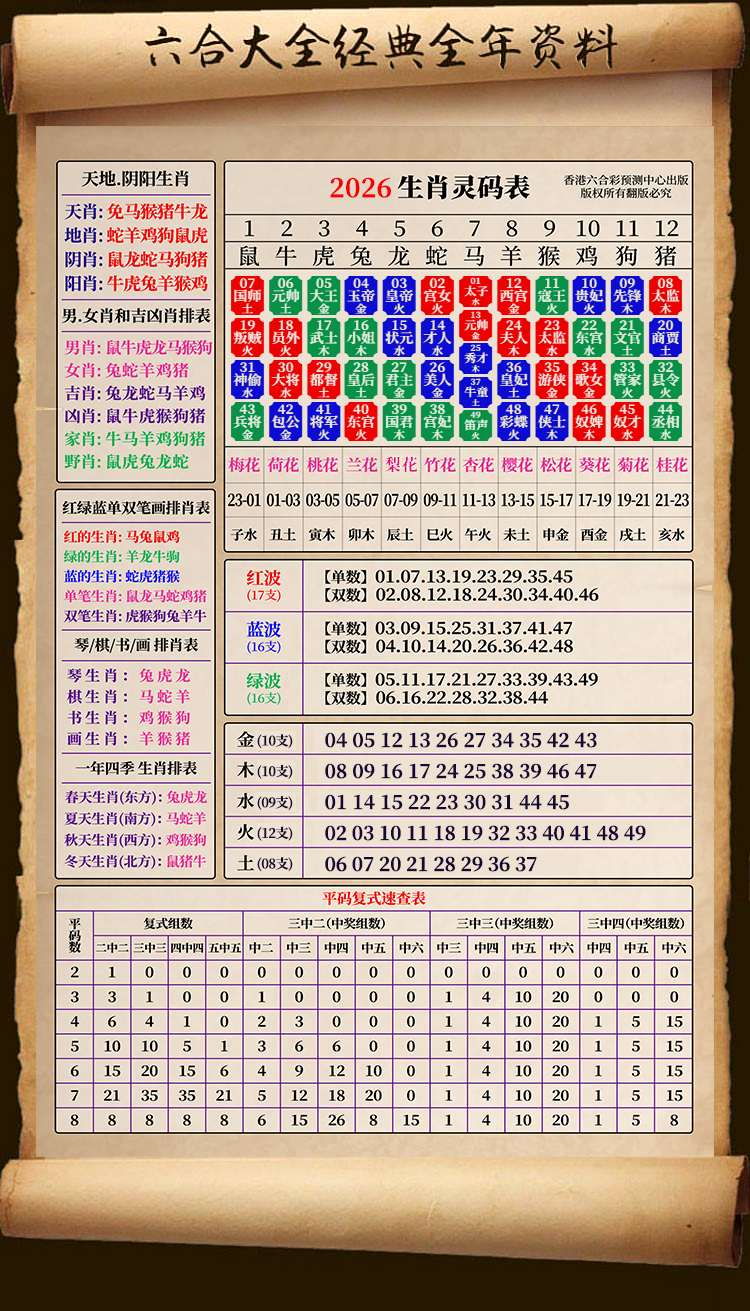Click the red 46 奴婢 badge
The width and height of the screenshot is (750, 1311).
[589, 421]
